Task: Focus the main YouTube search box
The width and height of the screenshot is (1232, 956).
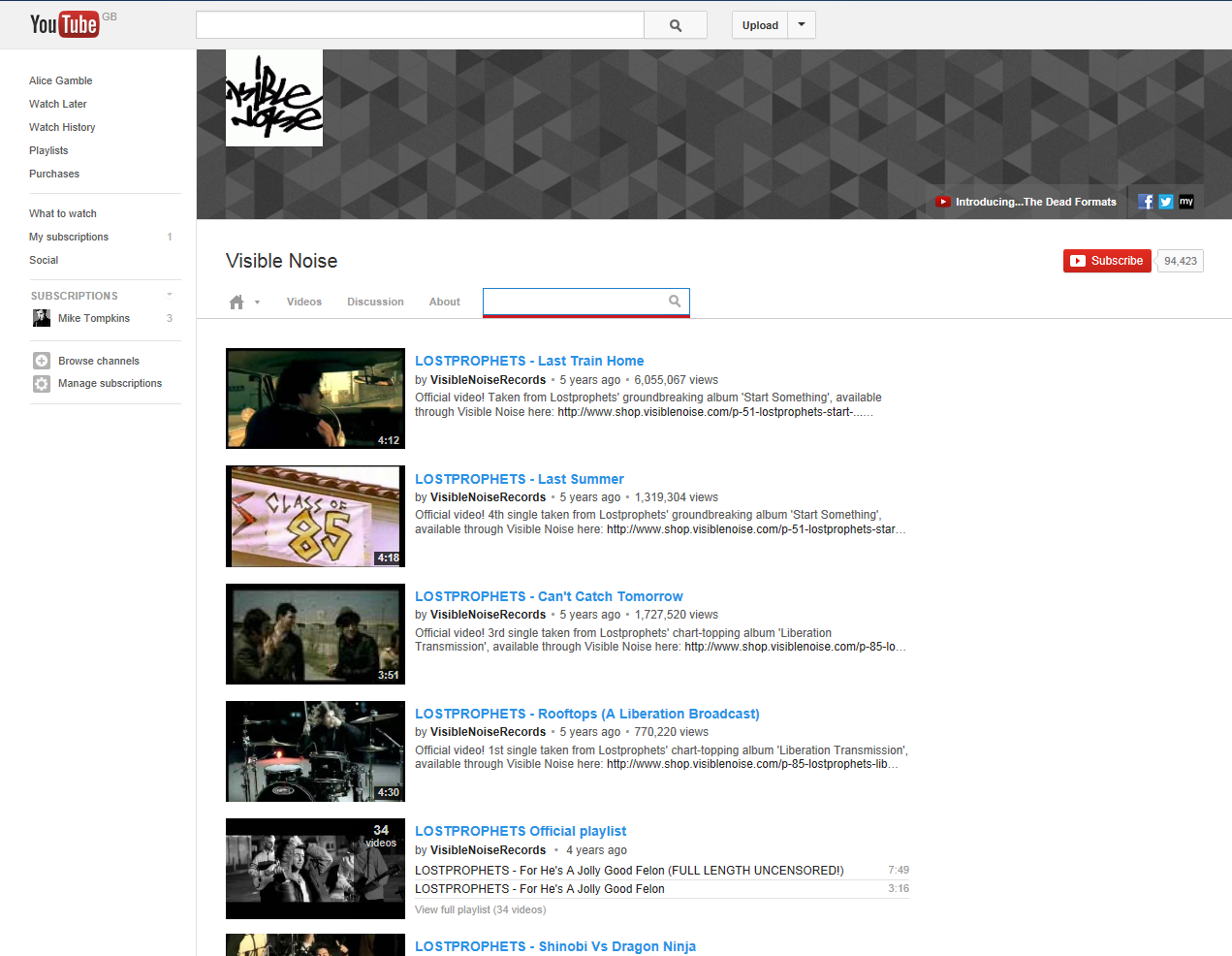Action: pyautogui.click(x=420, y=25)
